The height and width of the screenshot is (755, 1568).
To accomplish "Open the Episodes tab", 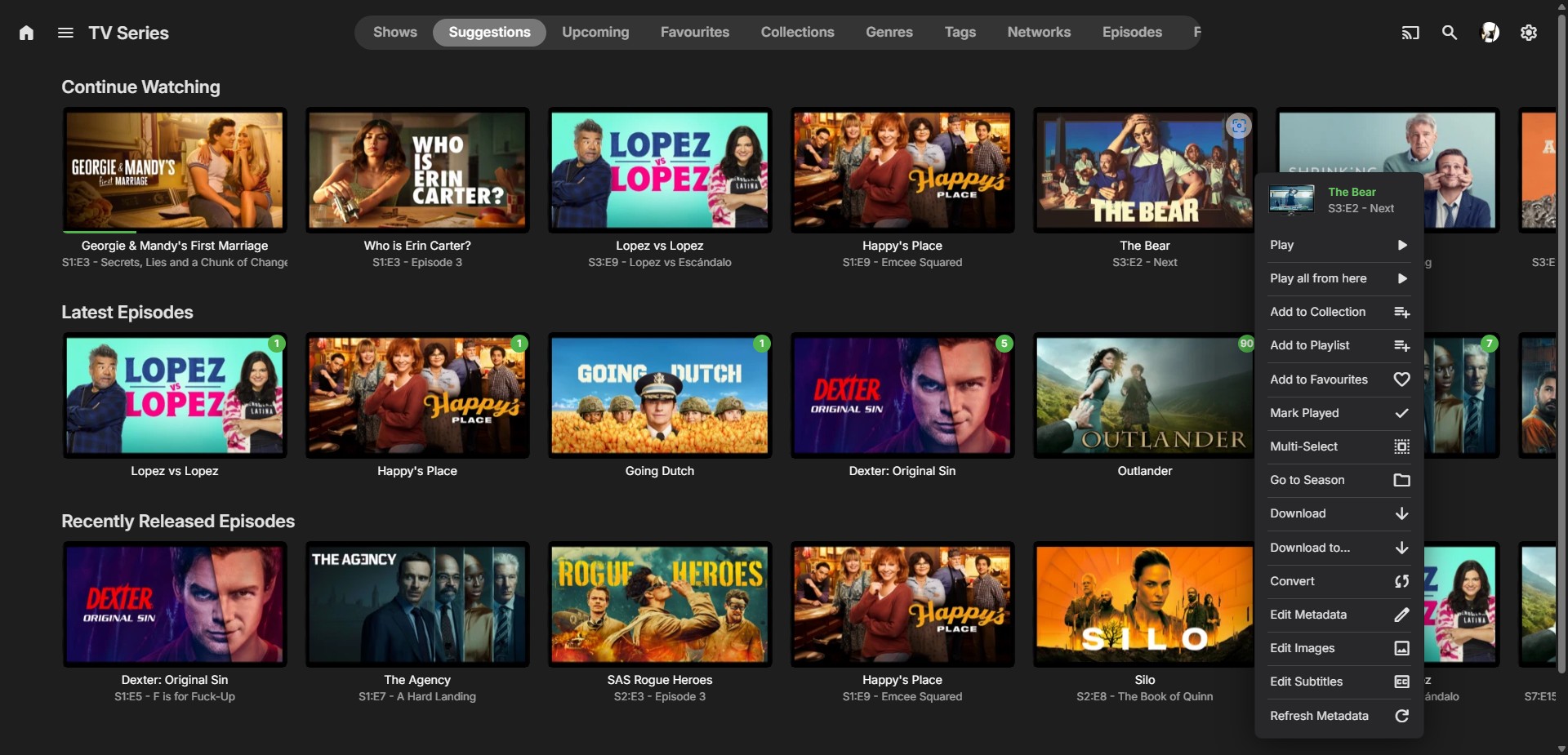I will click(1132, 33).
